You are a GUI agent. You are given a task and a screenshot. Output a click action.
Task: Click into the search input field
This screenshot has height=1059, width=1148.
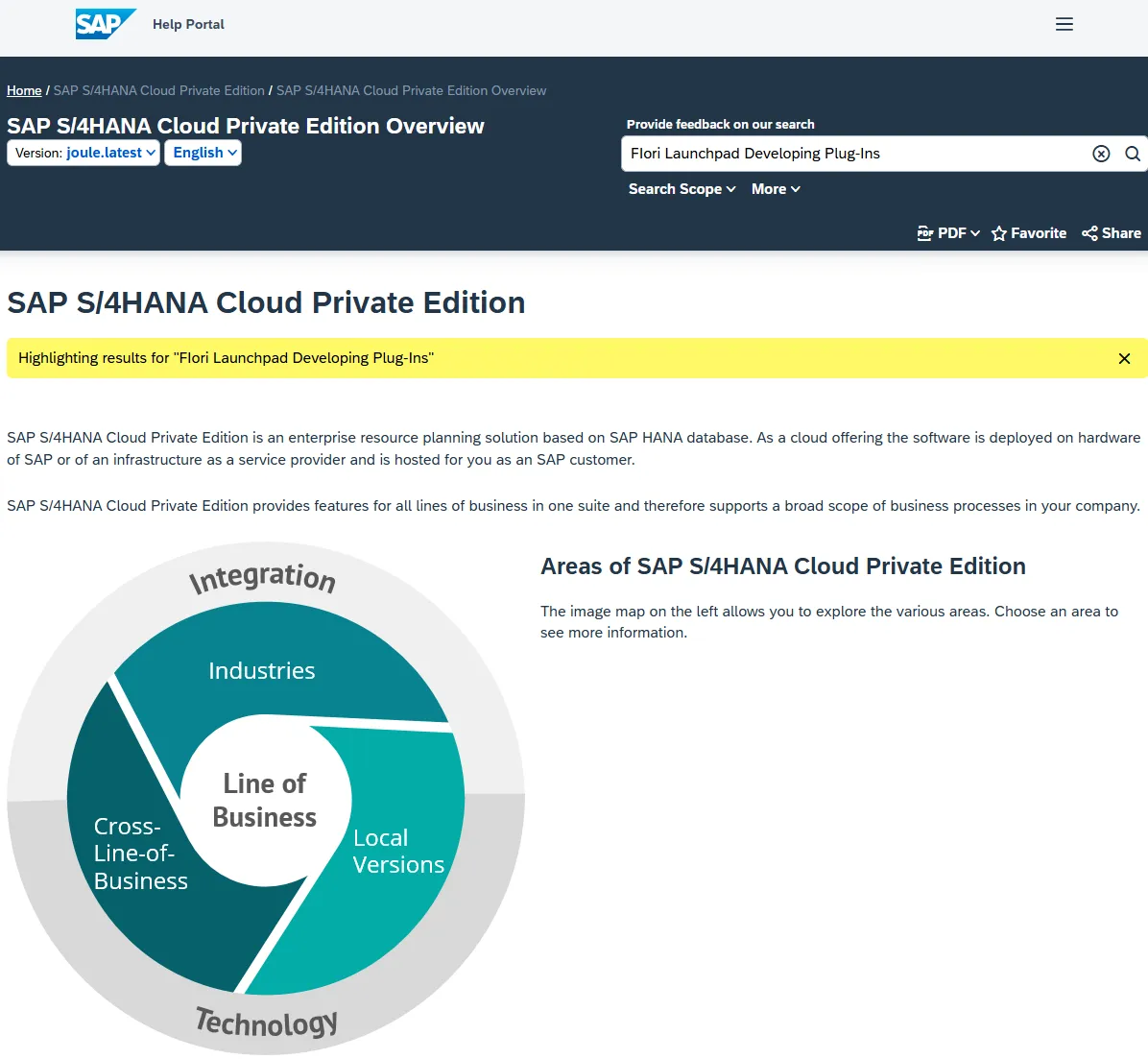click(x=854, y=154)
